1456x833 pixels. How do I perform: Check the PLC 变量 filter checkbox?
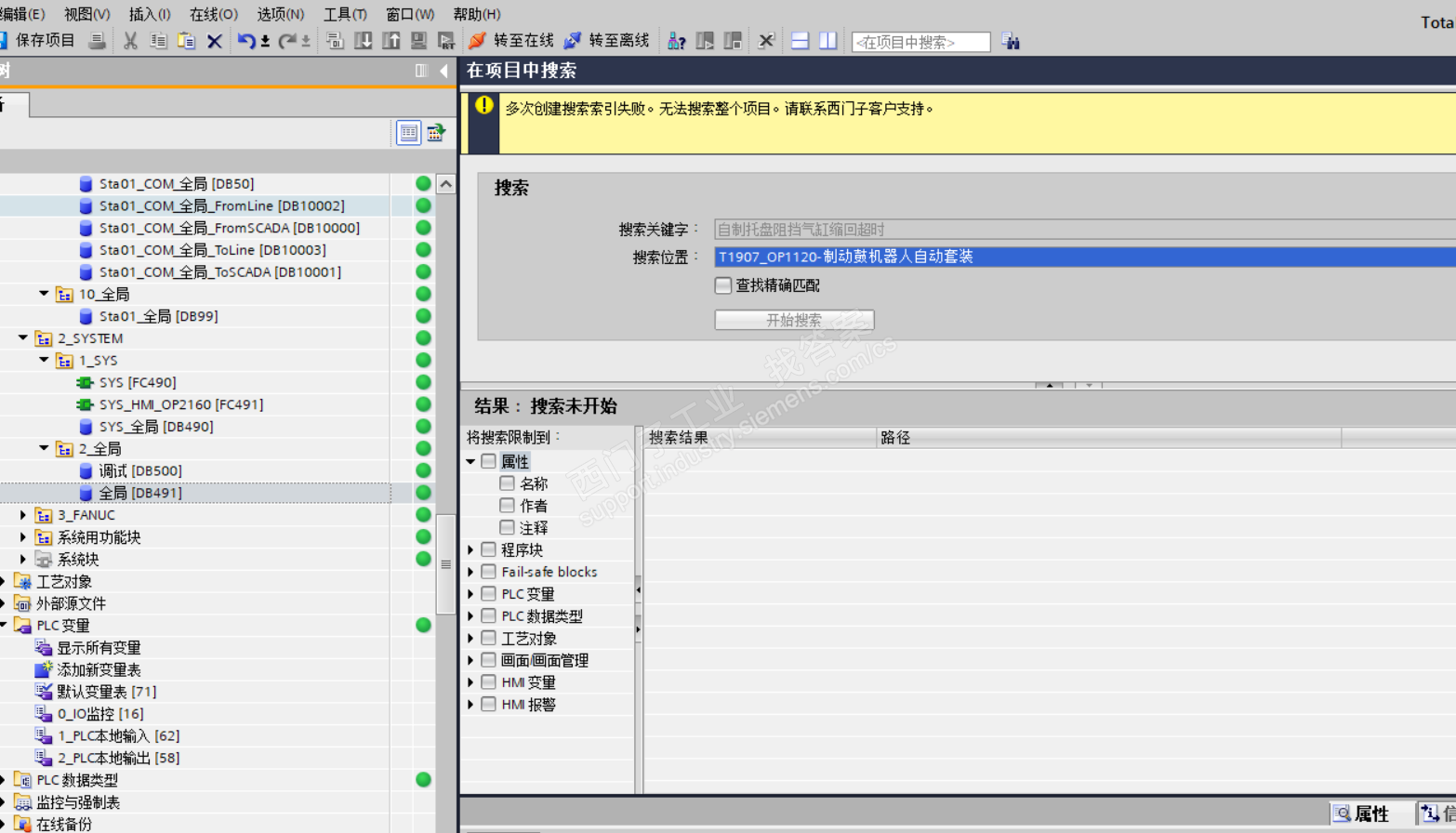click(488, 594)
